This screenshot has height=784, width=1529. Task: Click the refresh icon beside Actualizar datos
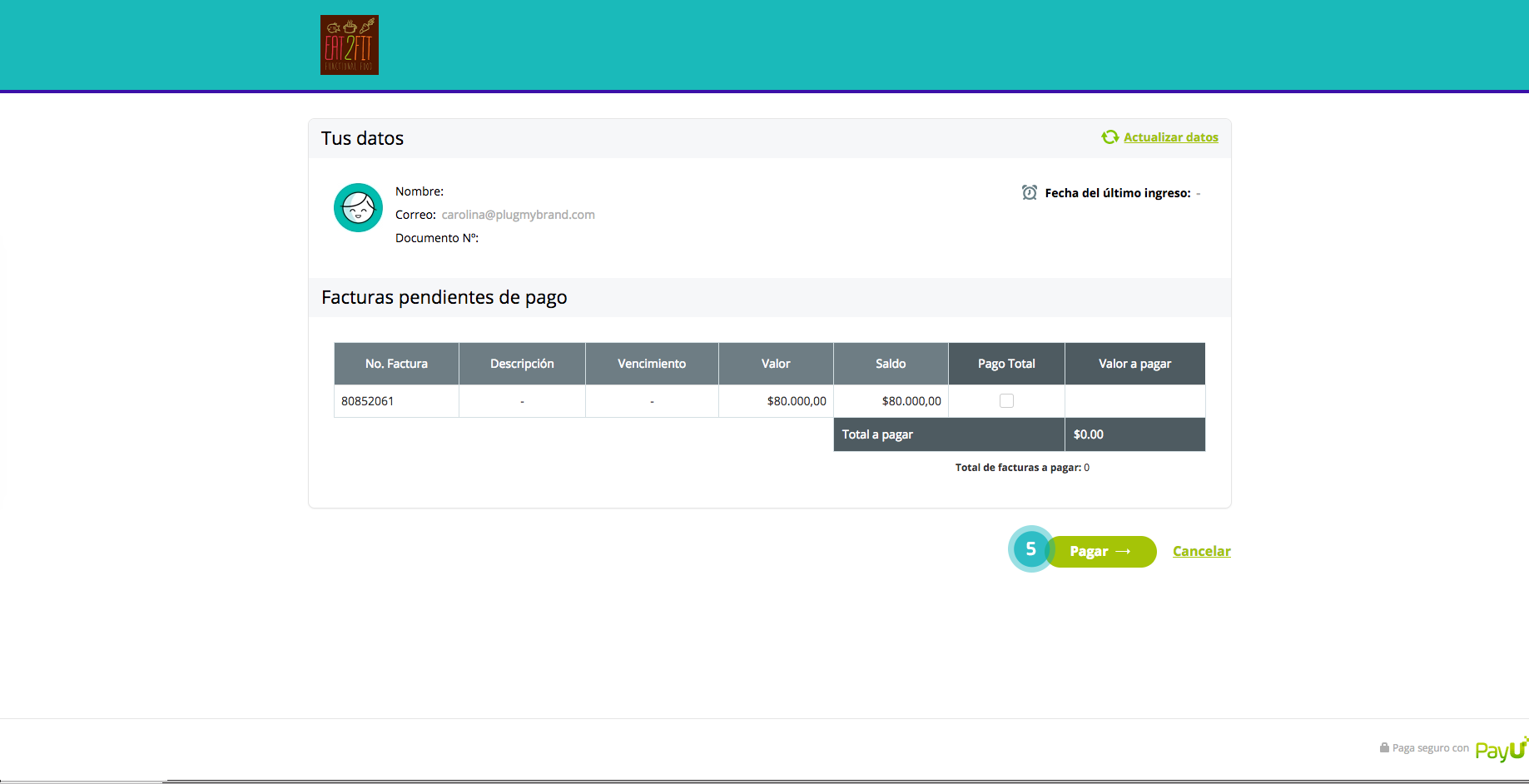pyautogui.click(x=1110, y=137)
